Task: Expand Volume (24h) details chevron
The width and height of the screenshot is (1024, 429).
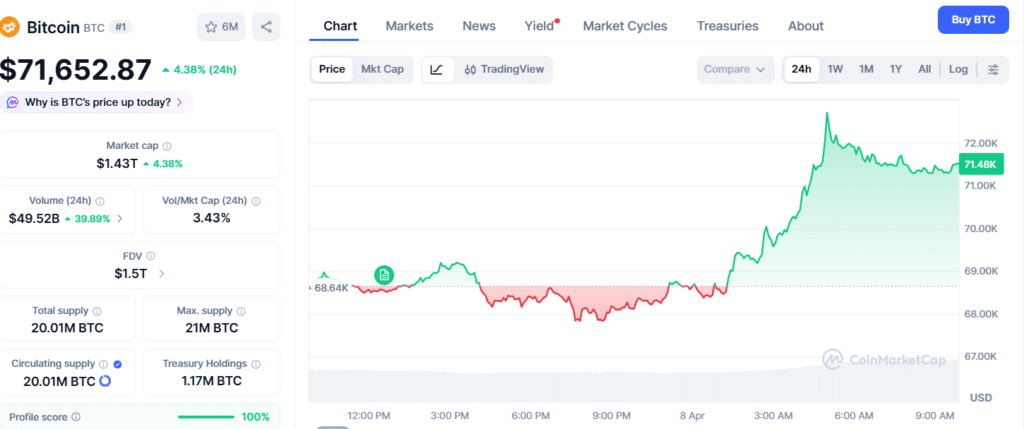Action: pyautogui.click(x=120, y=219)
